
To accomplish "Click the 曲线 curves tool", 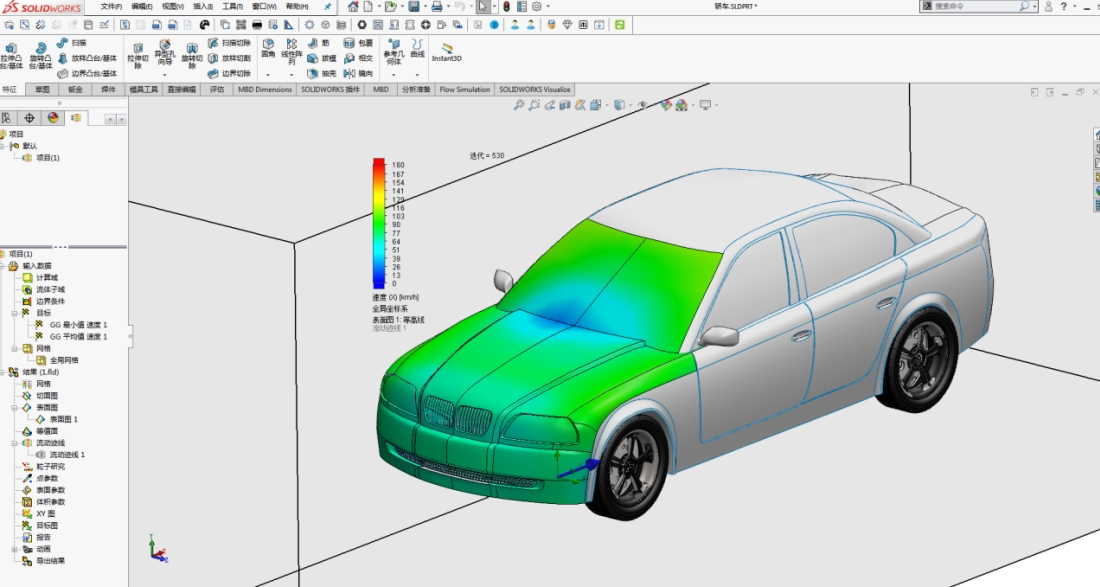I will (417, 48).
